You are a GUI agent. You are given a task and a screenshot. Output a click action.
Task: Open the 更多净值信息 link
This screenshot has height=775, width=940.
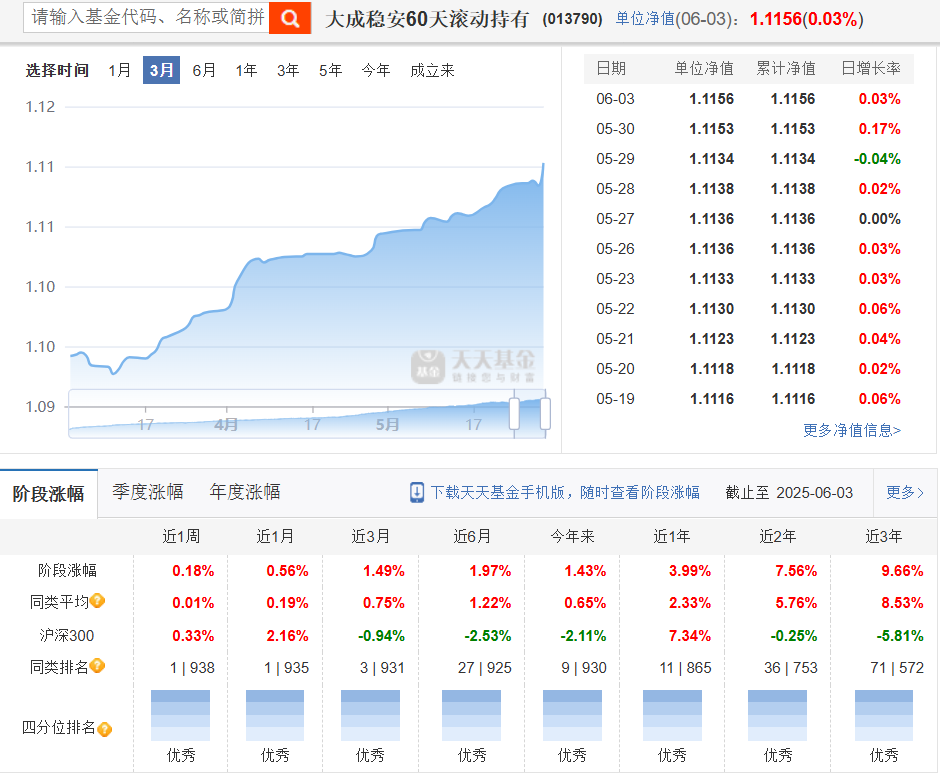coord(852,430)
